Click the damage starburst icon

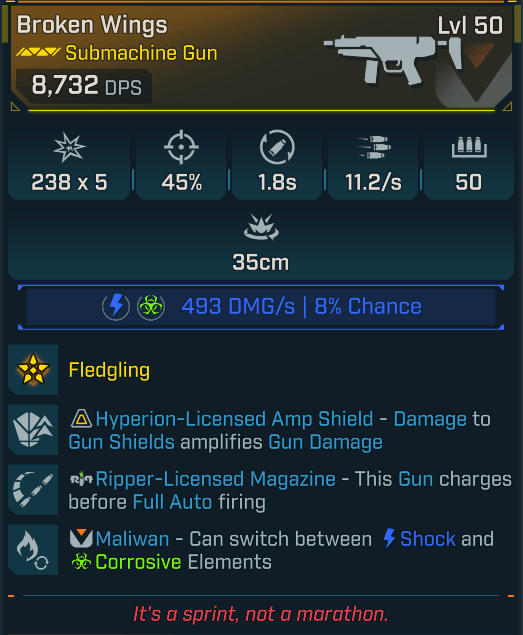point(69,147)
